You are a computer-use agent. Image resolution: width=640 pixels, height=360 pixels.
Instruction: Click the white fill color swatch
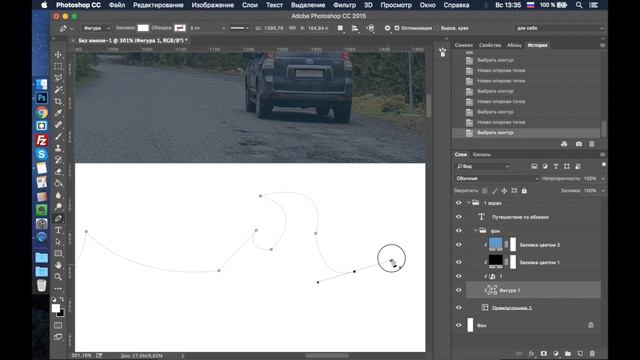click(143, 28)
